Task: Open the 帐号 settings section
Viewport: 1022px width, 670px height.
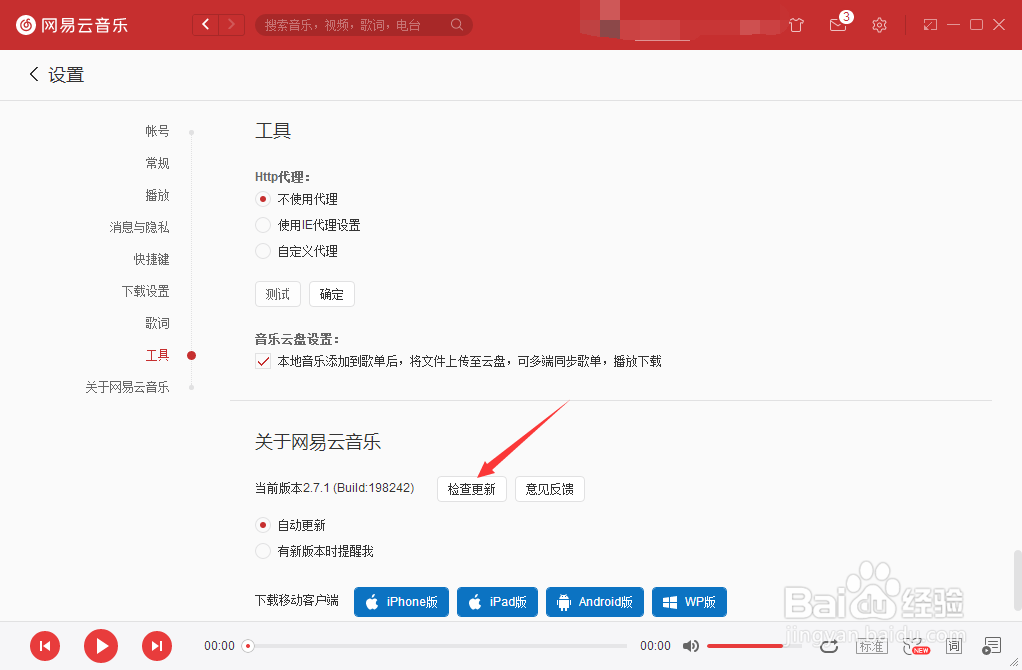Action: [157, 131]
